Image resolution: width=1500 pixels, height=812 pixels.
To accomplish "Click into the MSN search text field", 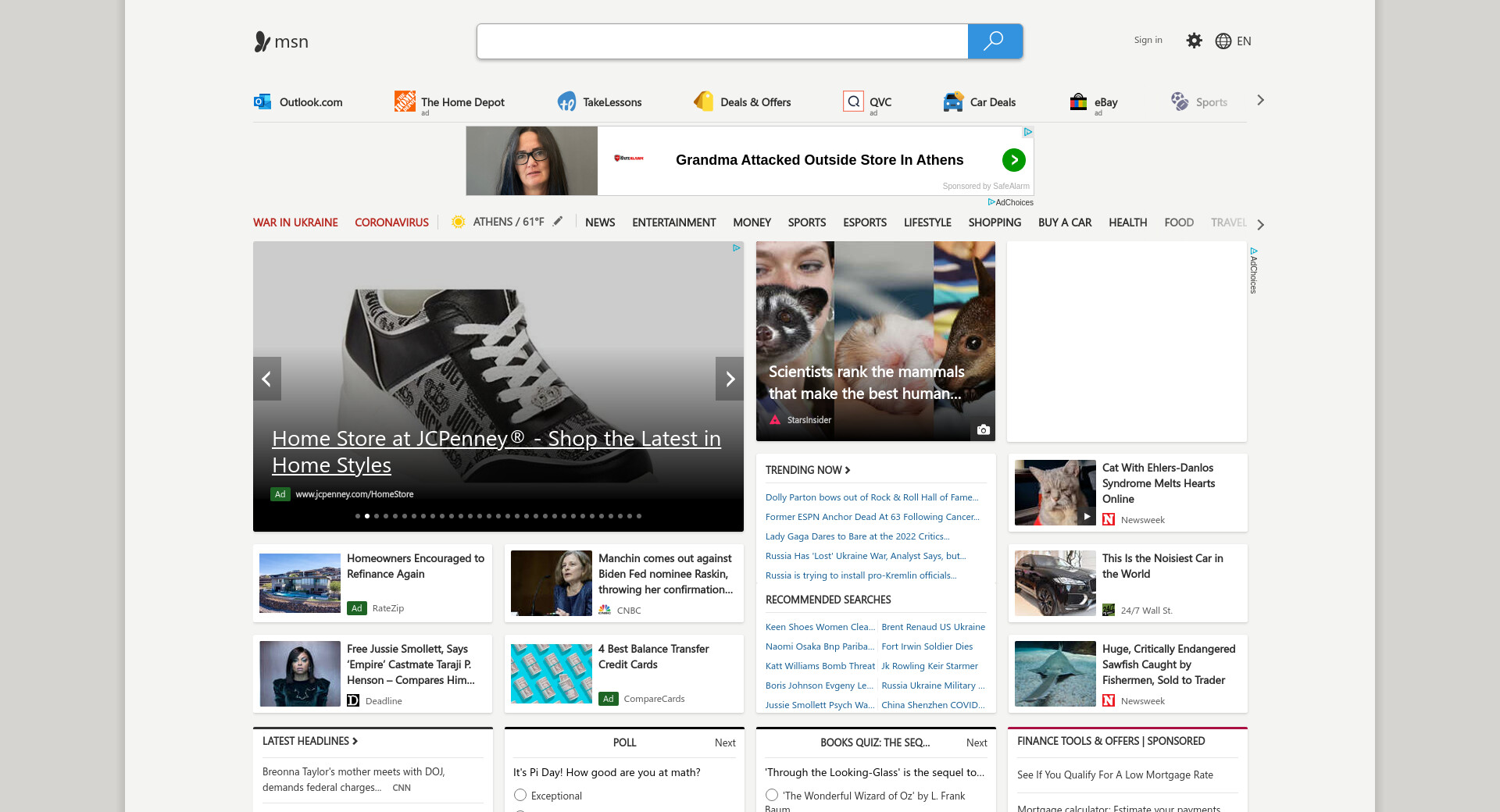I will pos(722,41).
